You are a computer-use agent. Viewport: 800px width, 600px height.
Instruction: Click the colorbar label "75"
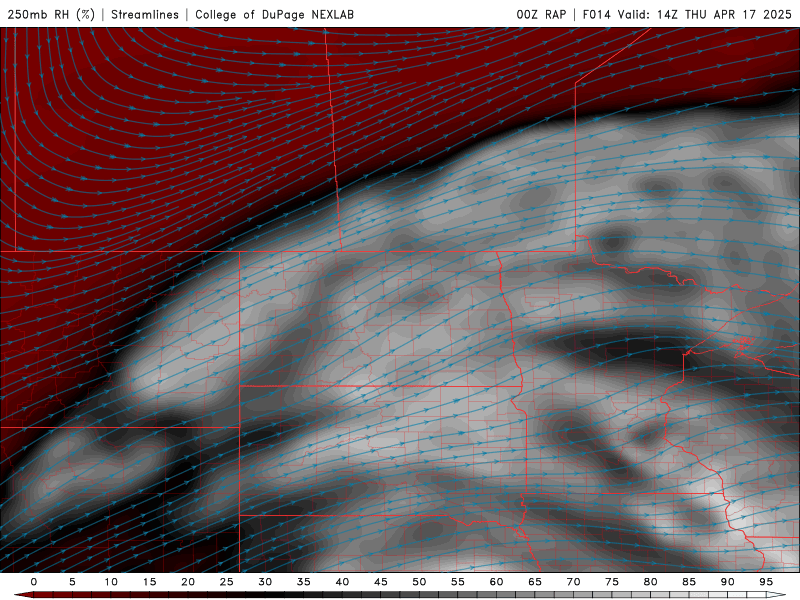[612, 582]
